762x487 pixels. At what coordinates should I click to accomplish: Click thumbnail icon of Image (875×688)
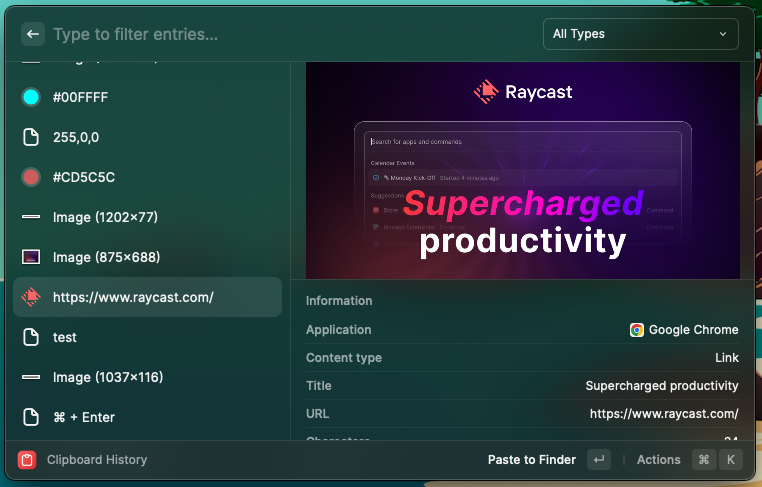tap(31, 257)
